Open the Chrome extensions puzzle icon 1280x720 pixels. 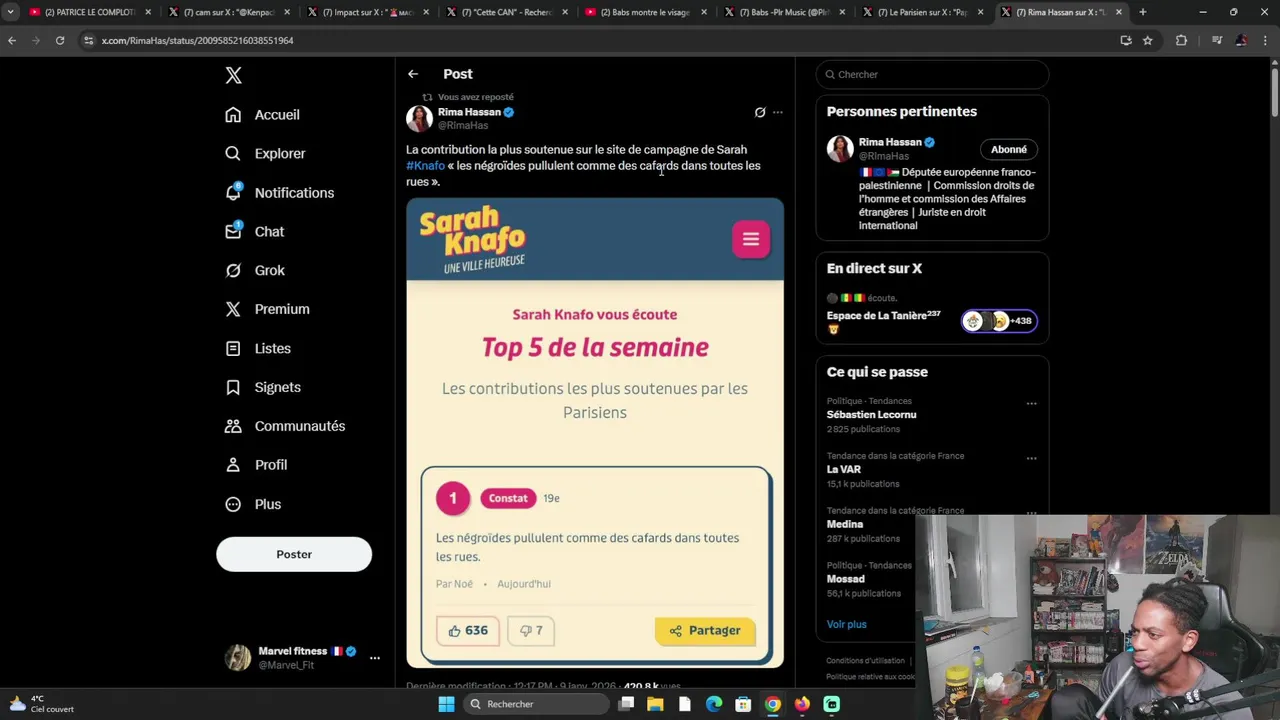pos(1181,40)
